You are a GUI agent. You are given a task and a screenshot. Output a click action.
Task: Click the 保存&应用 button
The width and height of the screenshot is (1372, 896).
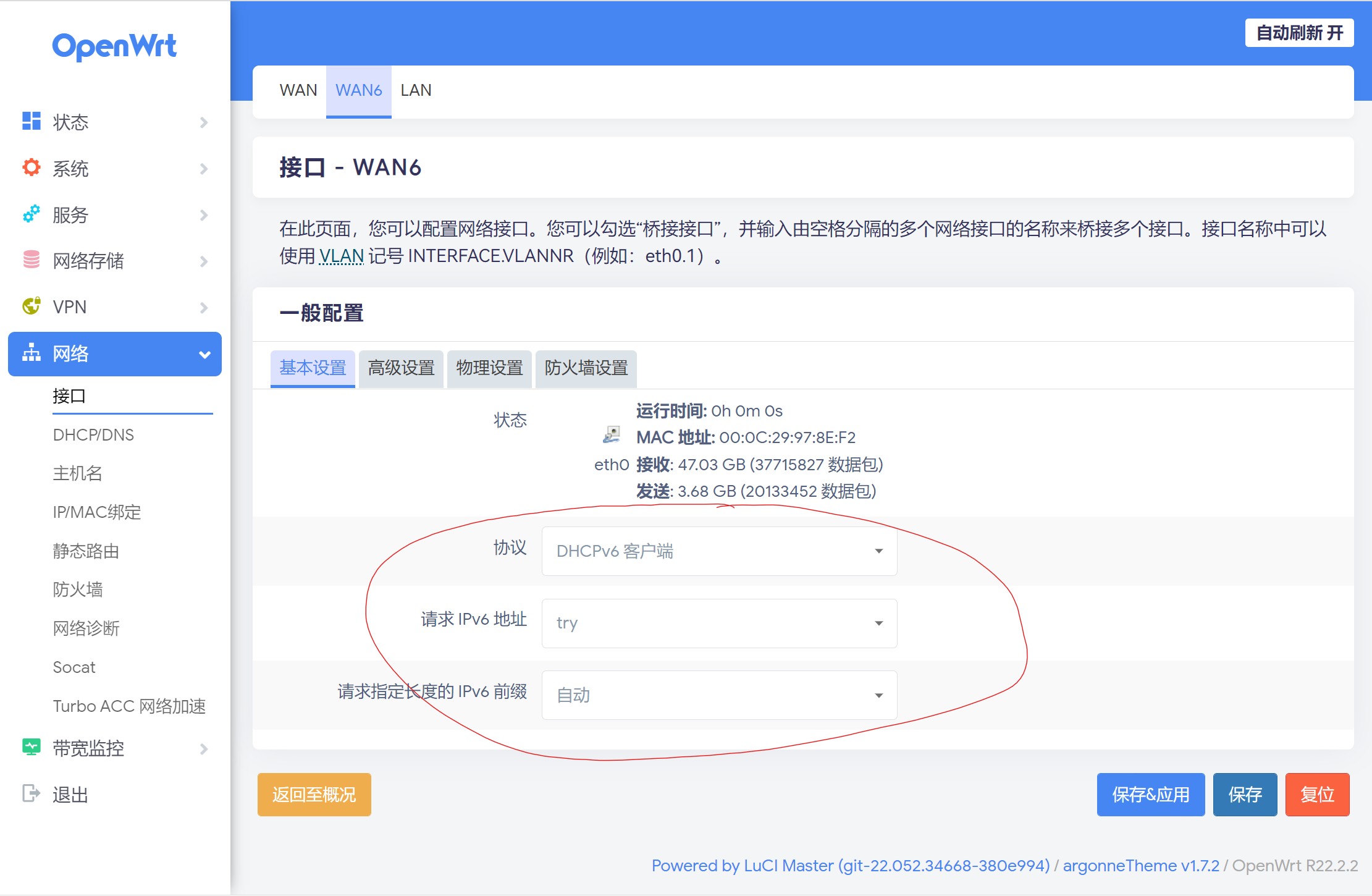coord(1150,794)
